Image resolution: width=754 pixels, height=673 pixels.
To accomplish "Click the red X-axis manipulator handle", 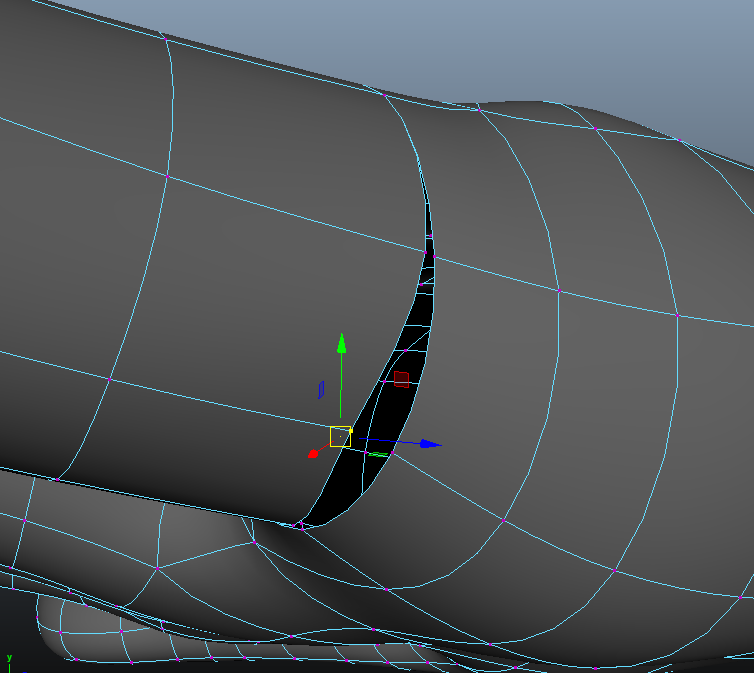I will (x=313, y=452).
